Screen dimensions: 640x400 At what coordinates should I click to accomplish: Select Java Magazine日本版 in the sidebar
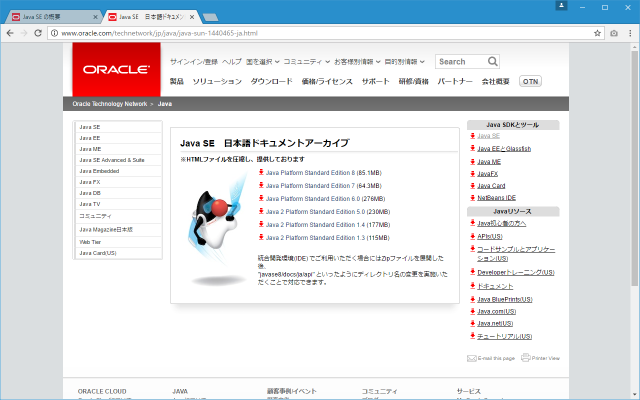(x=118, y=229)
